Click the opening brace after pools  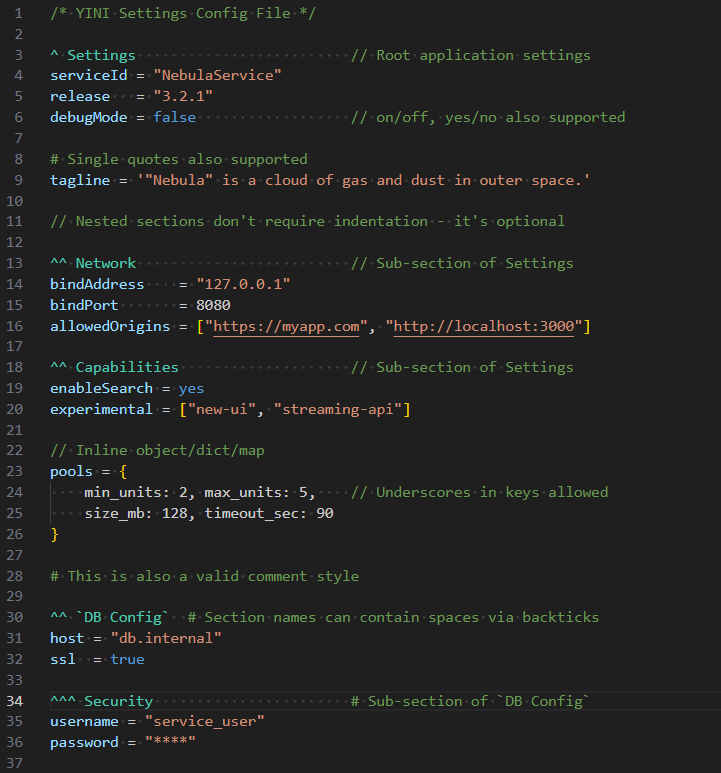(123, 472)
